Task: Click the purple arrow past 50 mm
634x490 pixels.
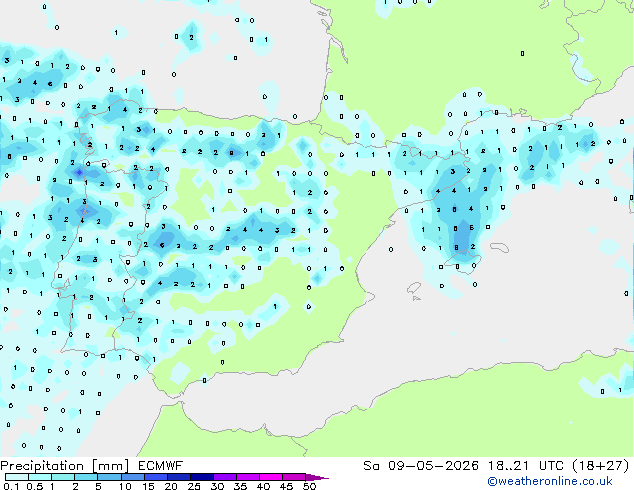Action: tap(317, 477)
